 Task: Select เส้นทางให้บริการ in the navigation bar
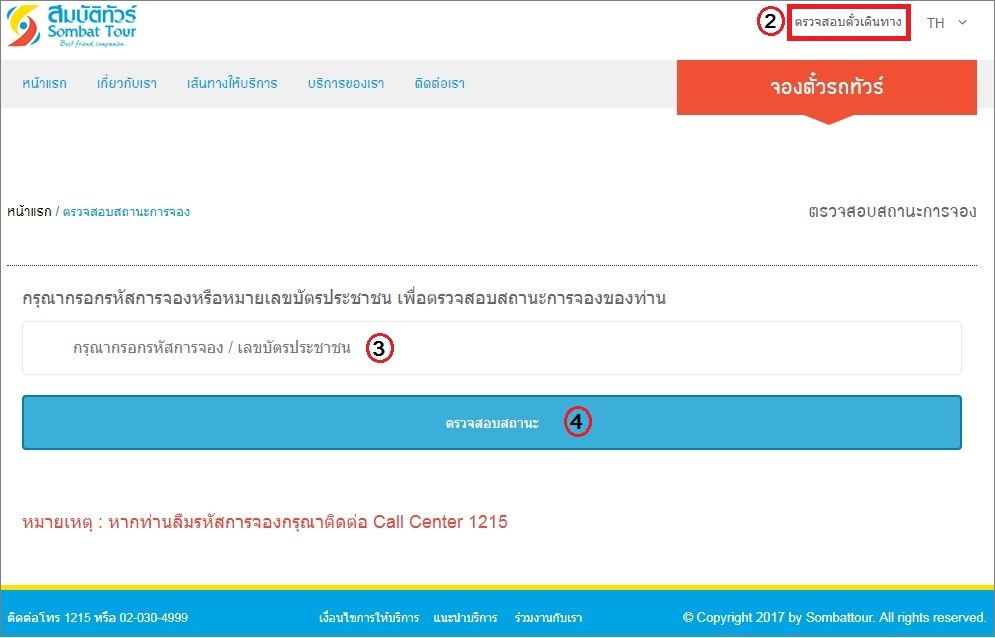[232, 83]
